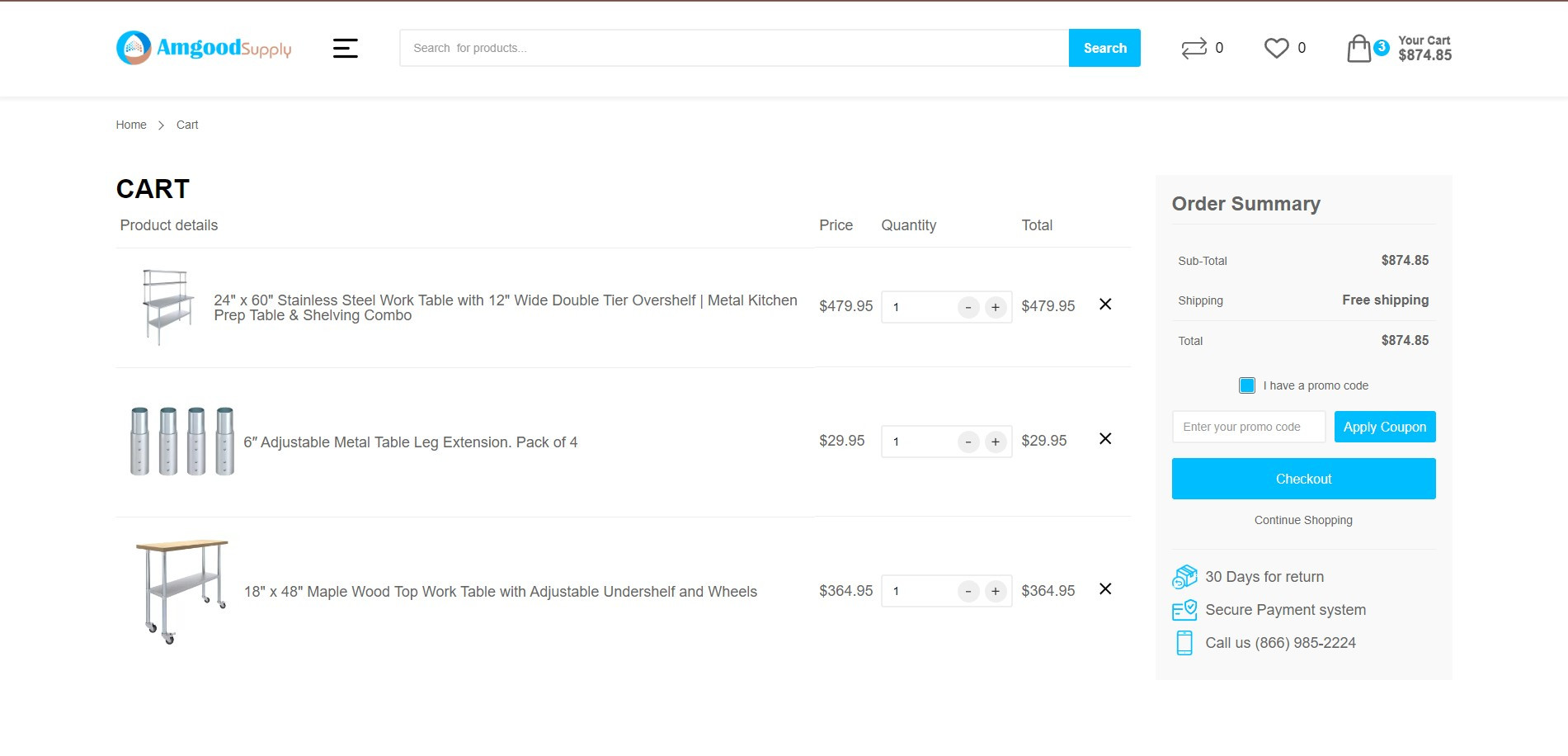
Task: Click the Amgood Supply logo
Action: [x=204, y=48]
